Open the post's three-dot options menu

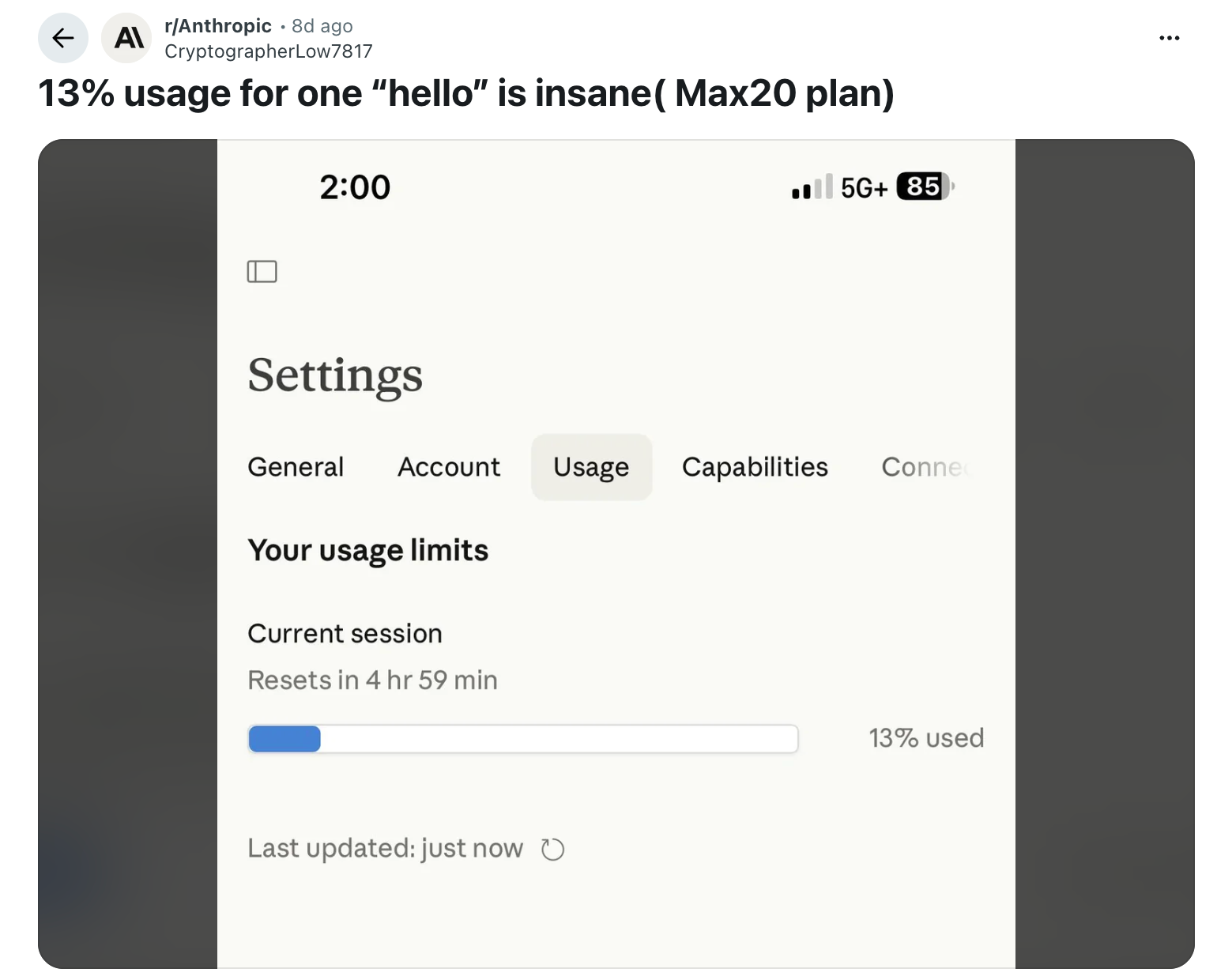[x=1169, y=38]
